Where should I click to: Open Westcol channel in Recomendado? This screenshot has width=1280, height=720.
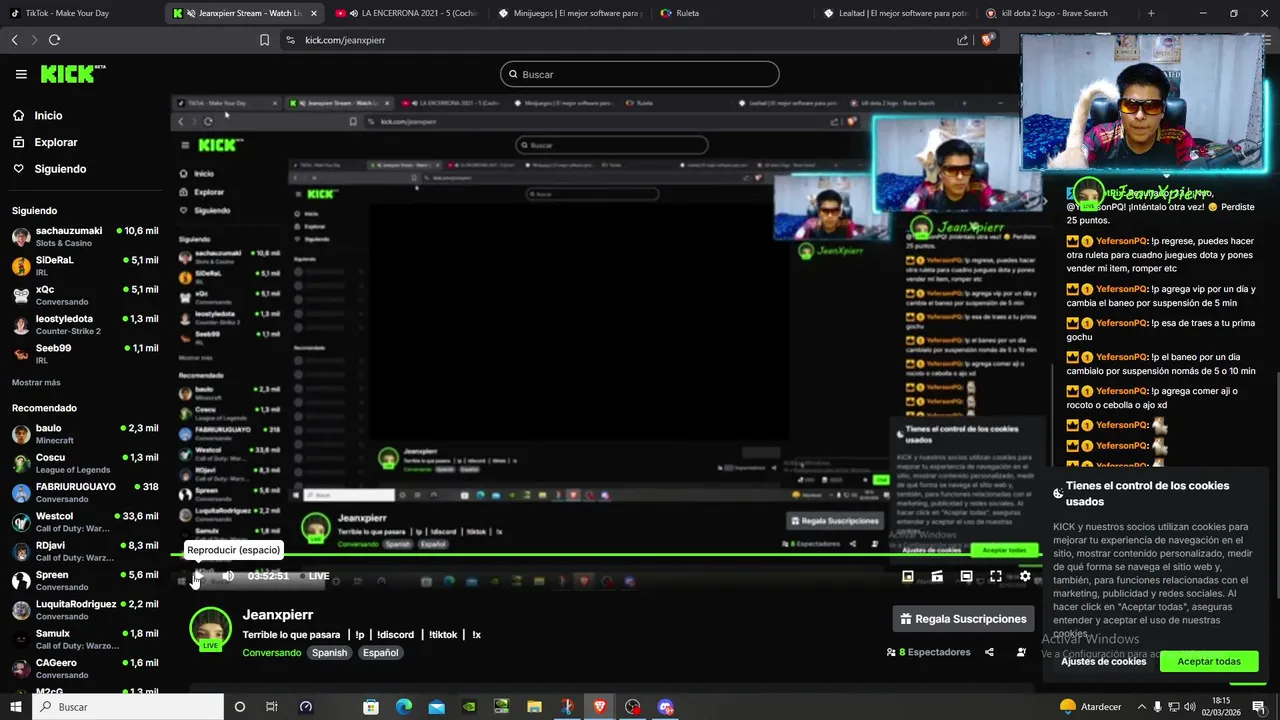click(x=85, y=522)
